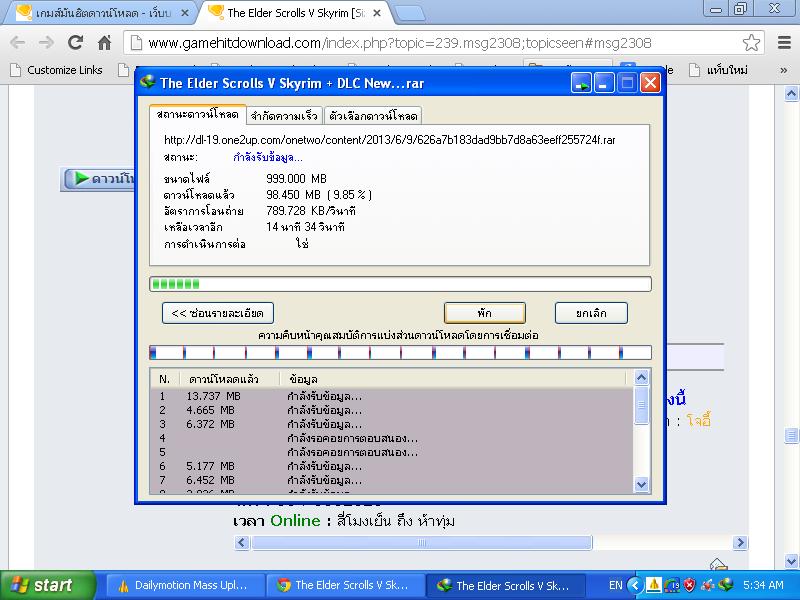800x600 pixels.
Task: Click the Chrome address bar URL
Action: [399, 43]
